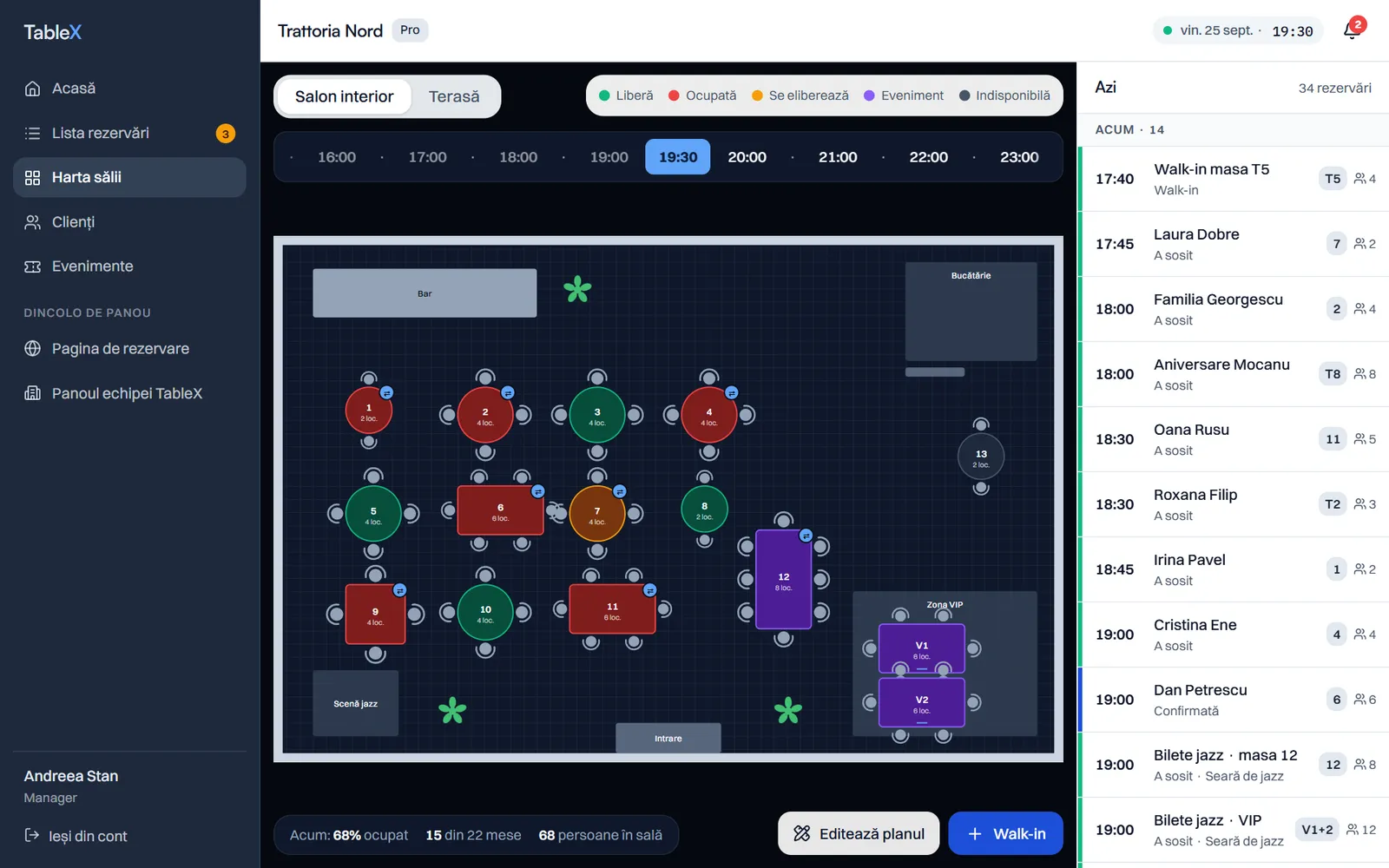Open Roxana Filip reservation
This screenshot has height=868, width=1389.
1234,504
